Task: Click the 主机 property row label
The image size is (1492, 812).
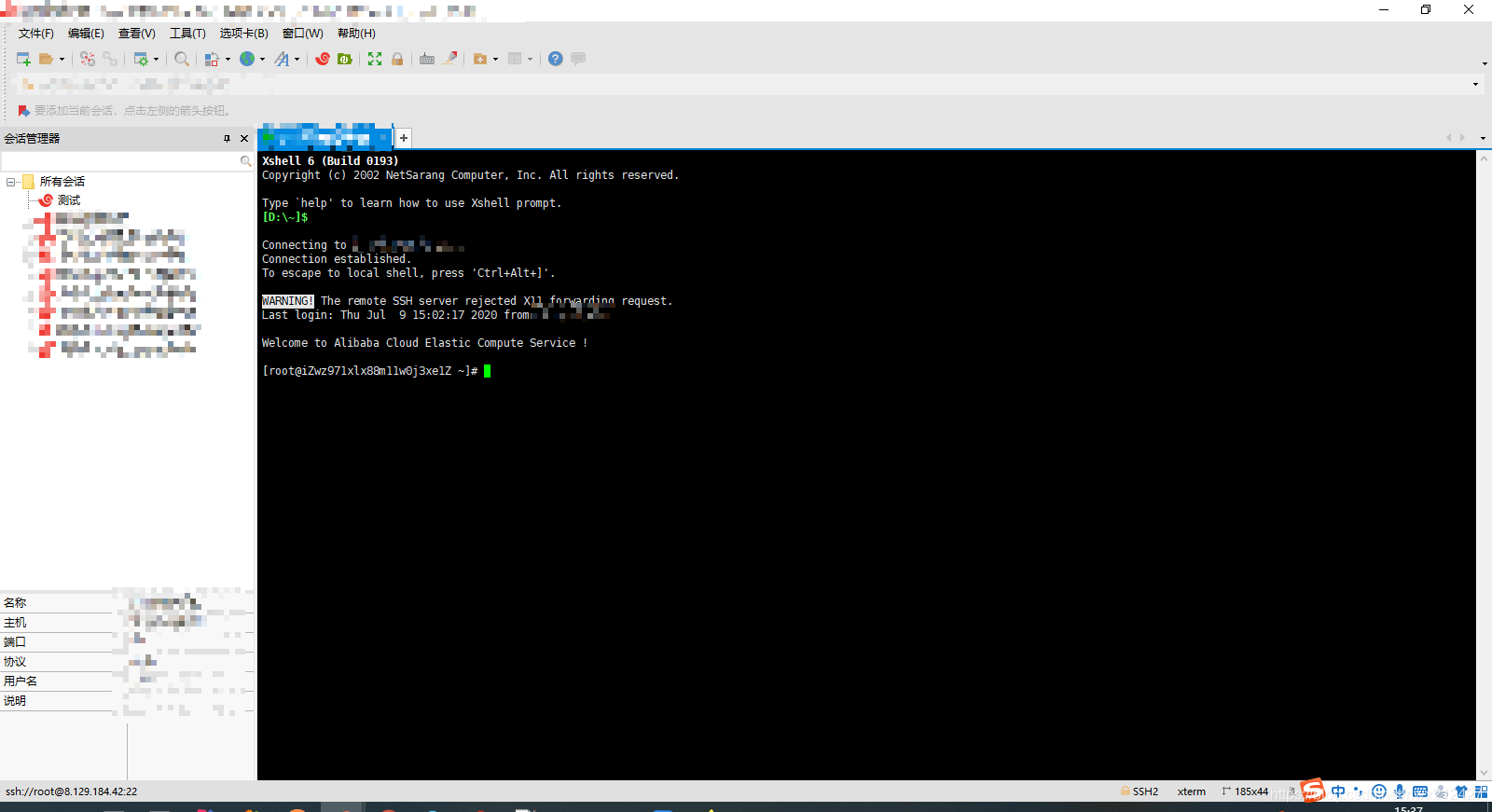Action: [x=15, y=623]
